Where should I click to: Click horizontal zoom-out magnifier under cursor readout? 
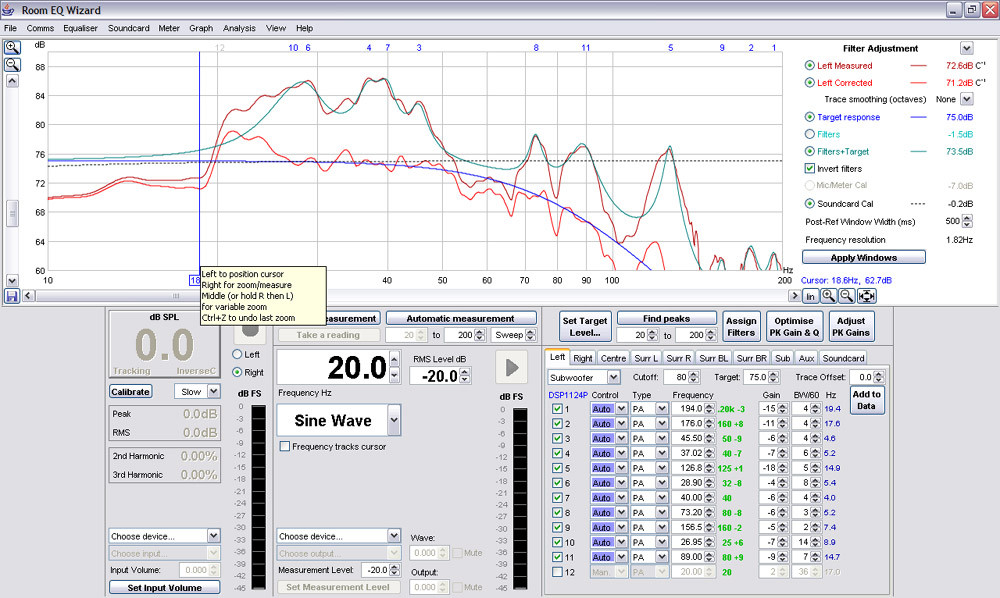[846, 296]
